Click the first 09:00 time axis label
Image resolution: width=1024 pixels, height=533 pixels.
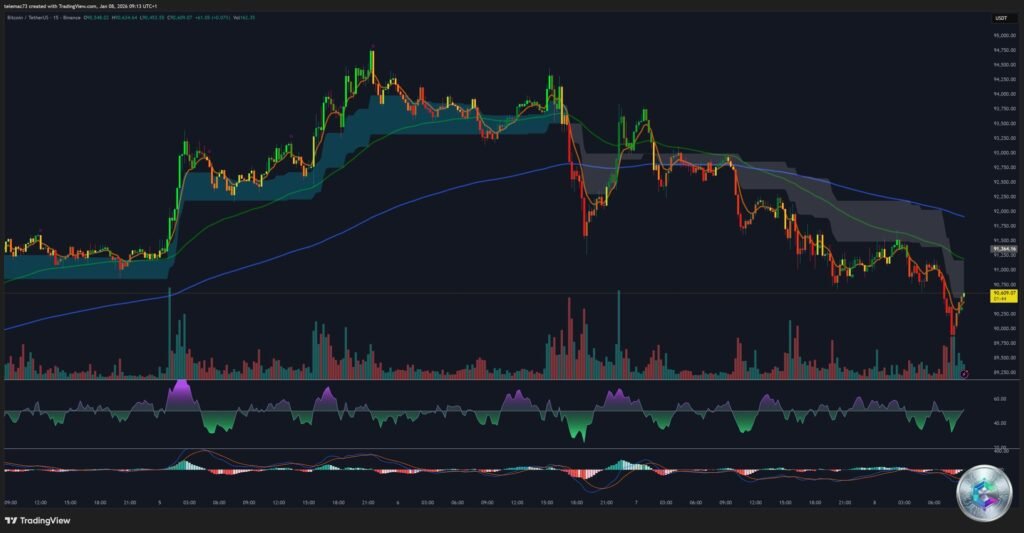click(10, 502)
